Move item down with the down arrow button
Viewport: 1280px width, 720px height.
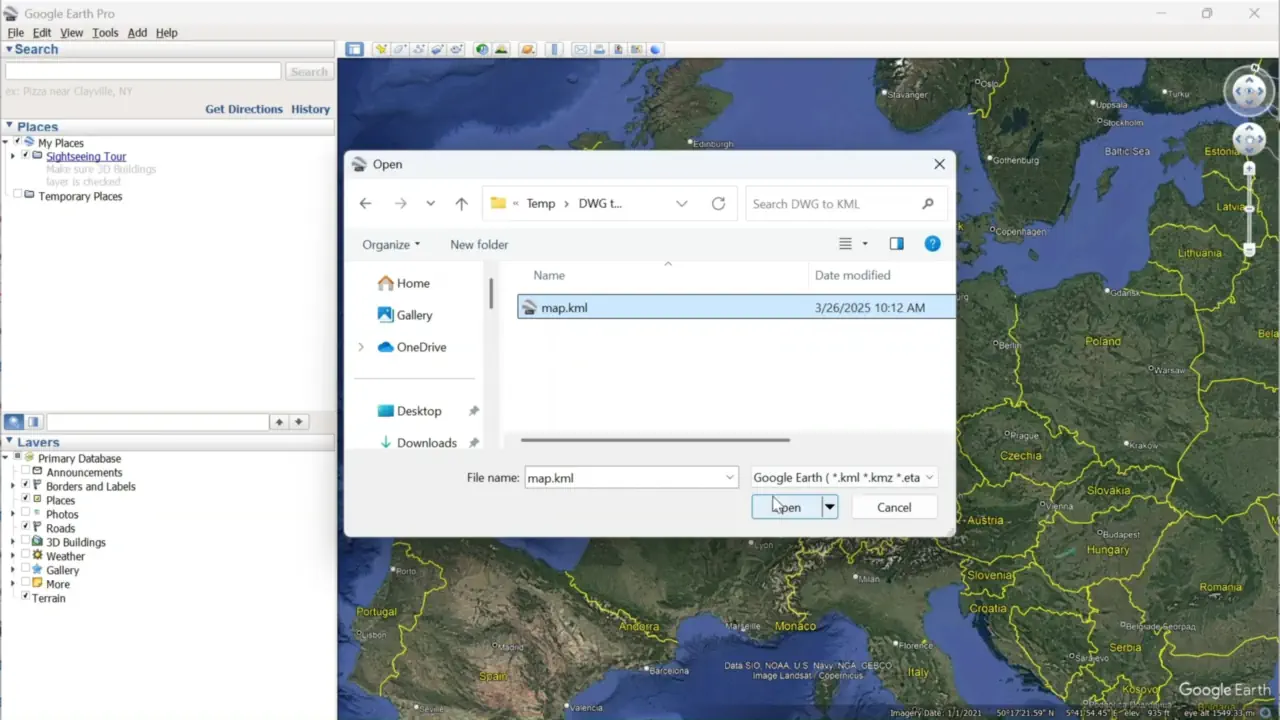tap(298, 422)
